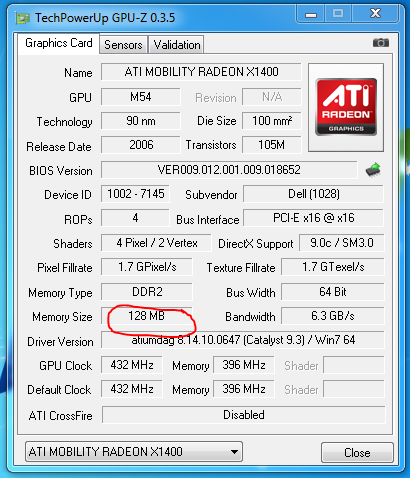The width and height of the screenshot is (410, 478).
Task: Click the BIOS save chip icon
Action: click(373, 170)
